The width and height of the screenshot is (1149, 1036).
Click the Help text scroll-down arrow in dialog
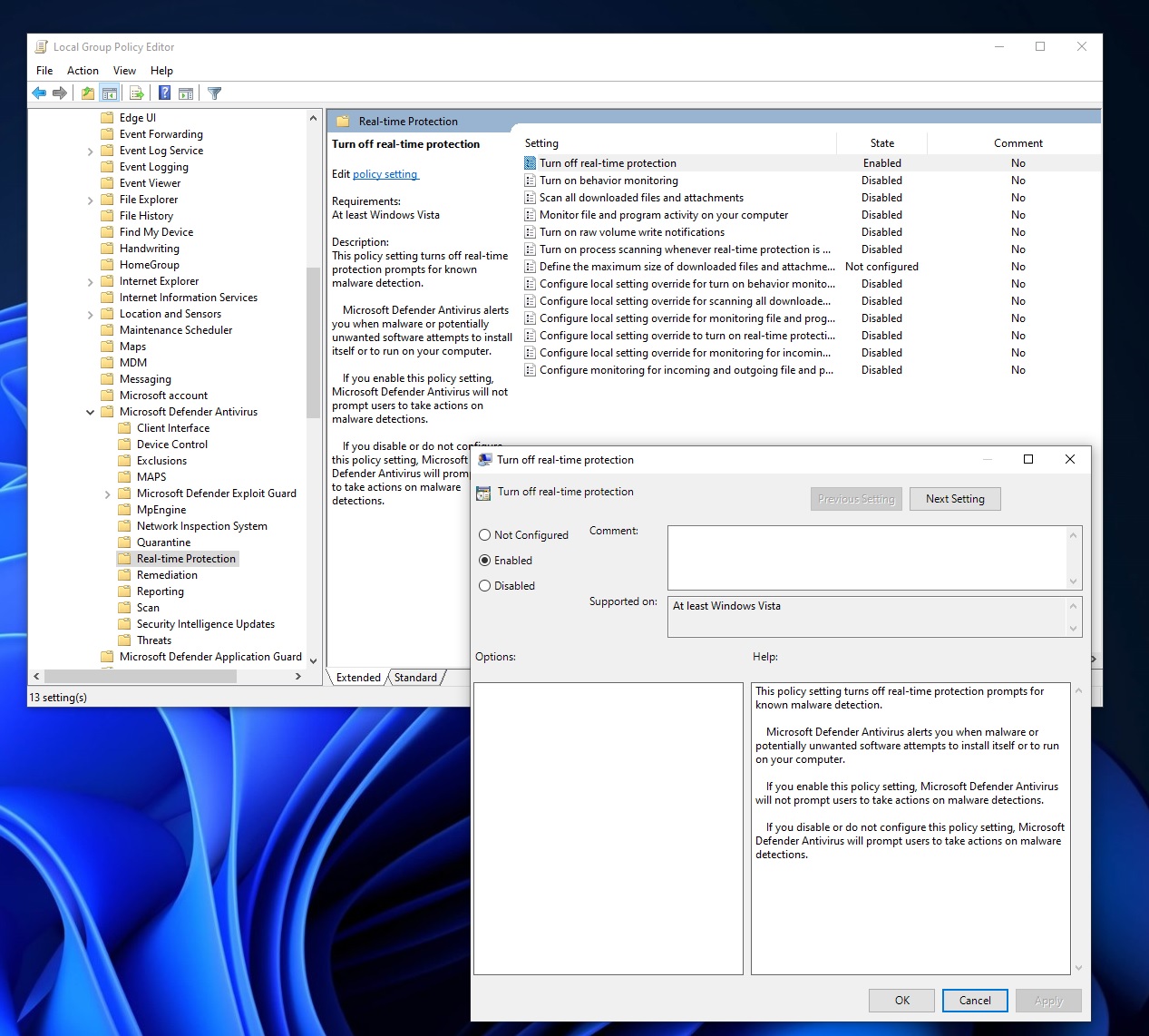coord(1078,968)
